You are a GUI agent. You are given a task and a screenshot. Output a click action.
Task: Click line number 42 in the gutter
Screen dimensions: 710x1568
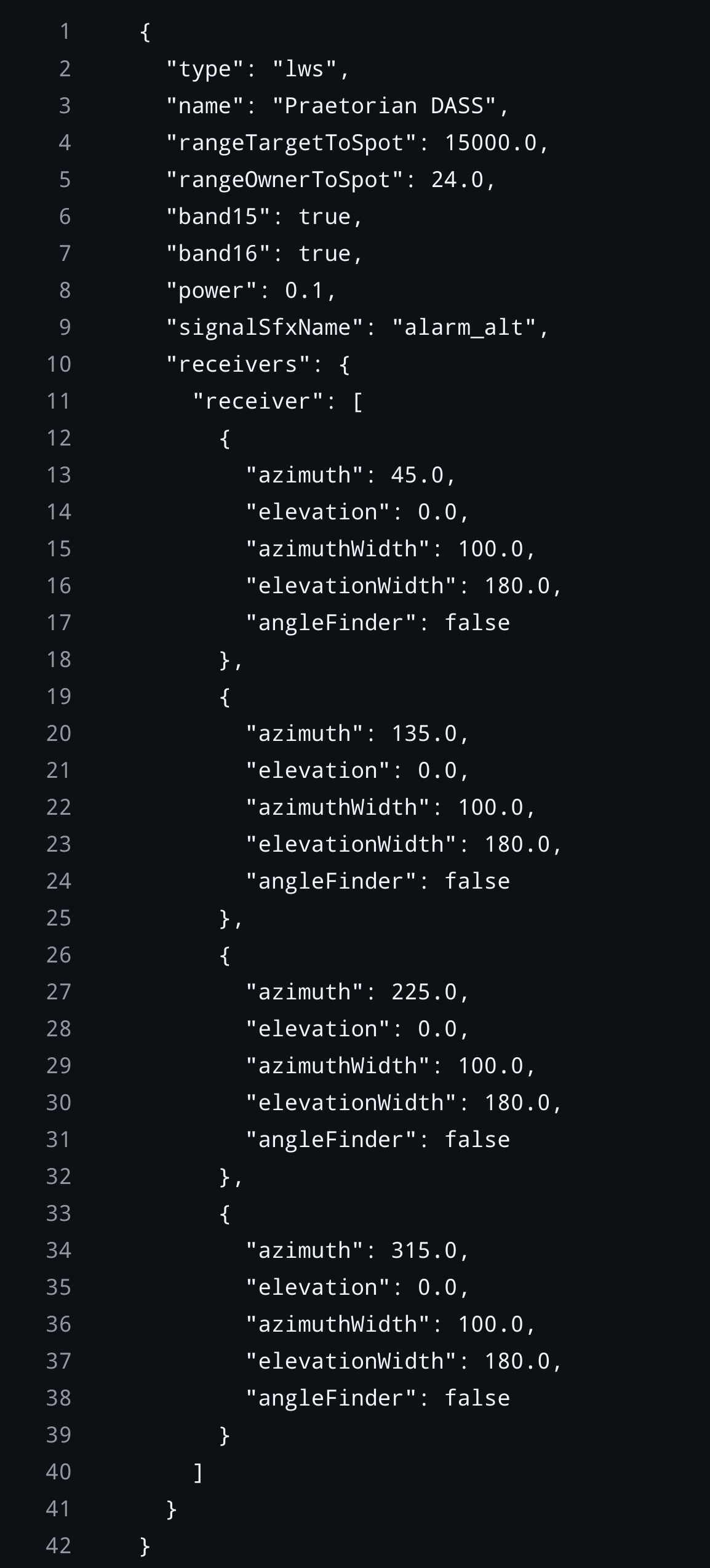(x=59, y=1546)
